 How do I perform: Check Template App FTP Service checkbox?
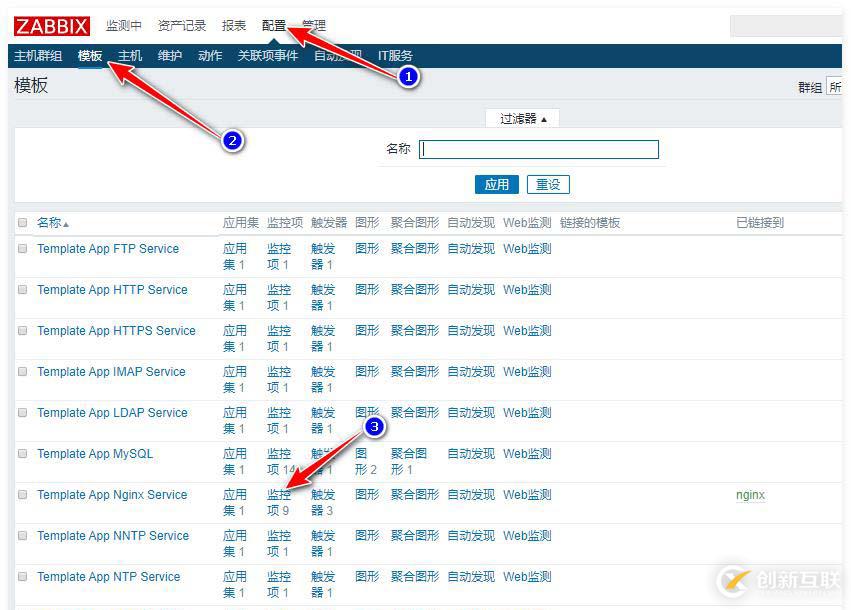pos(22,249)
